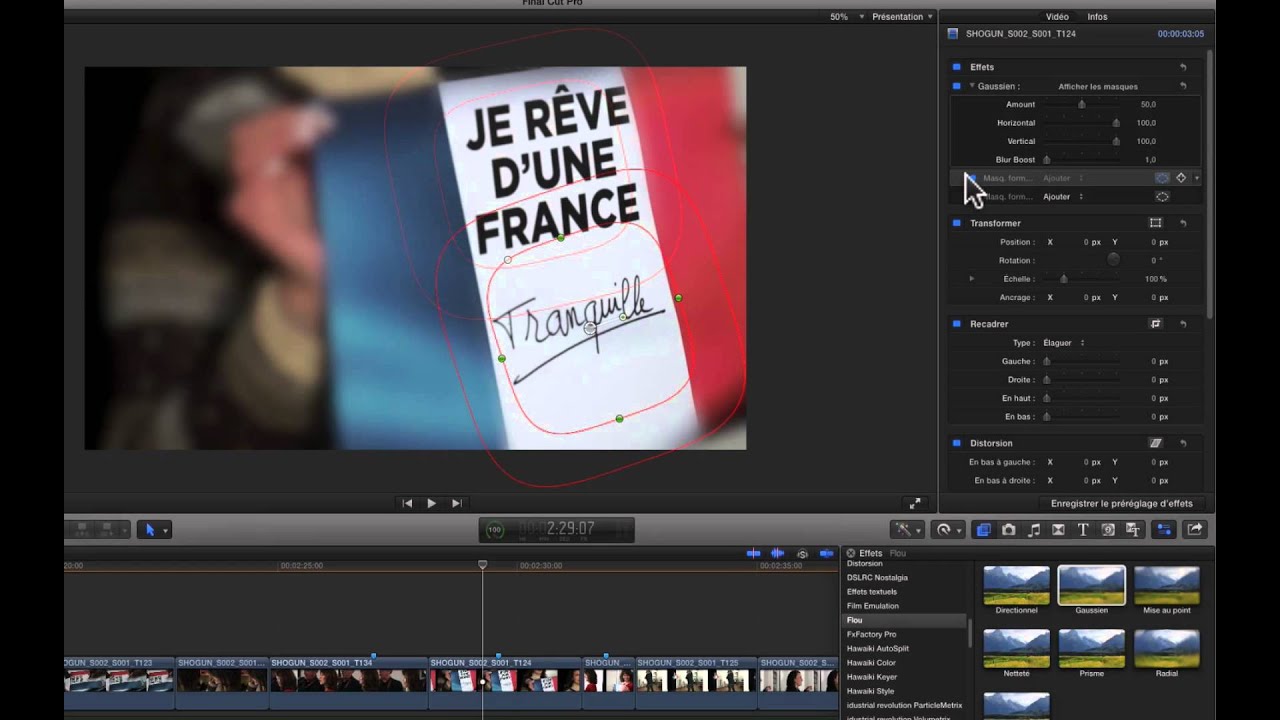This screenshot has height=720, width=1280.
Task: Activate the Distorsion on-screen controls icon
Action: [1156, 443]
